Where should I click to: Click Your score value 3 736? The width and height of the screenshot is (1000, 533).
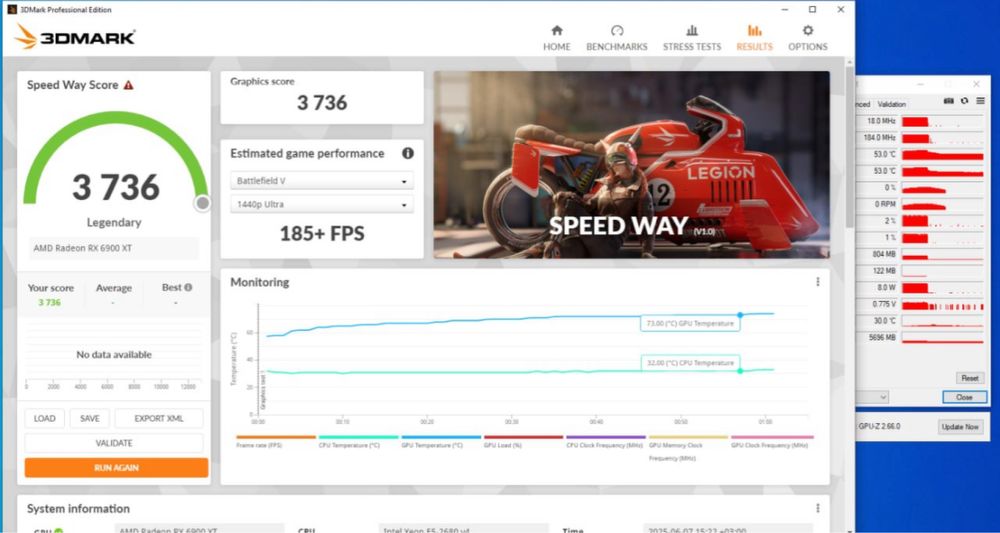tap(49, 302)
